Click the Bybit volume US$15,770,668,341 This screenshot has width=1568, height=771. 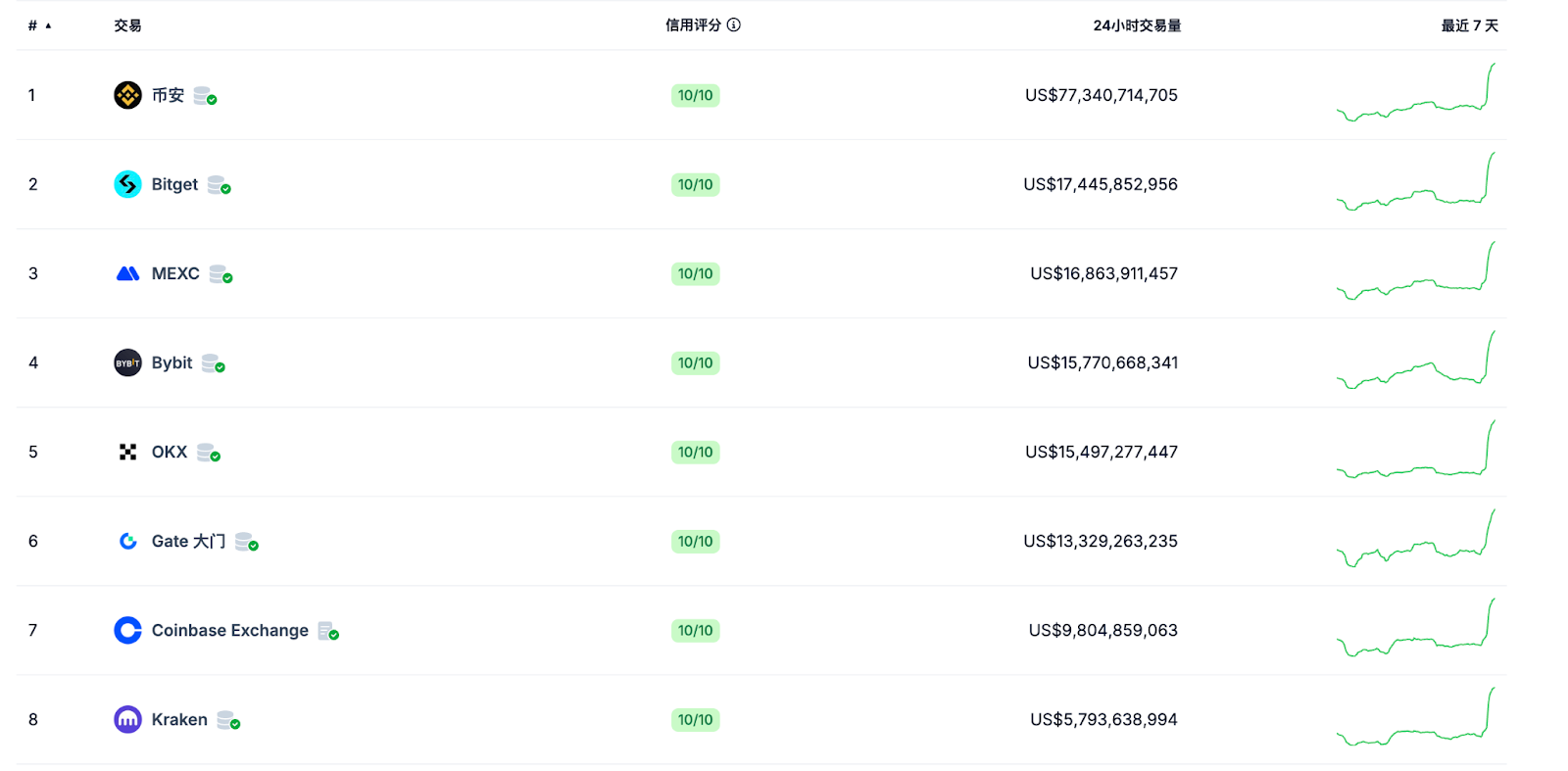point(1102,362)
